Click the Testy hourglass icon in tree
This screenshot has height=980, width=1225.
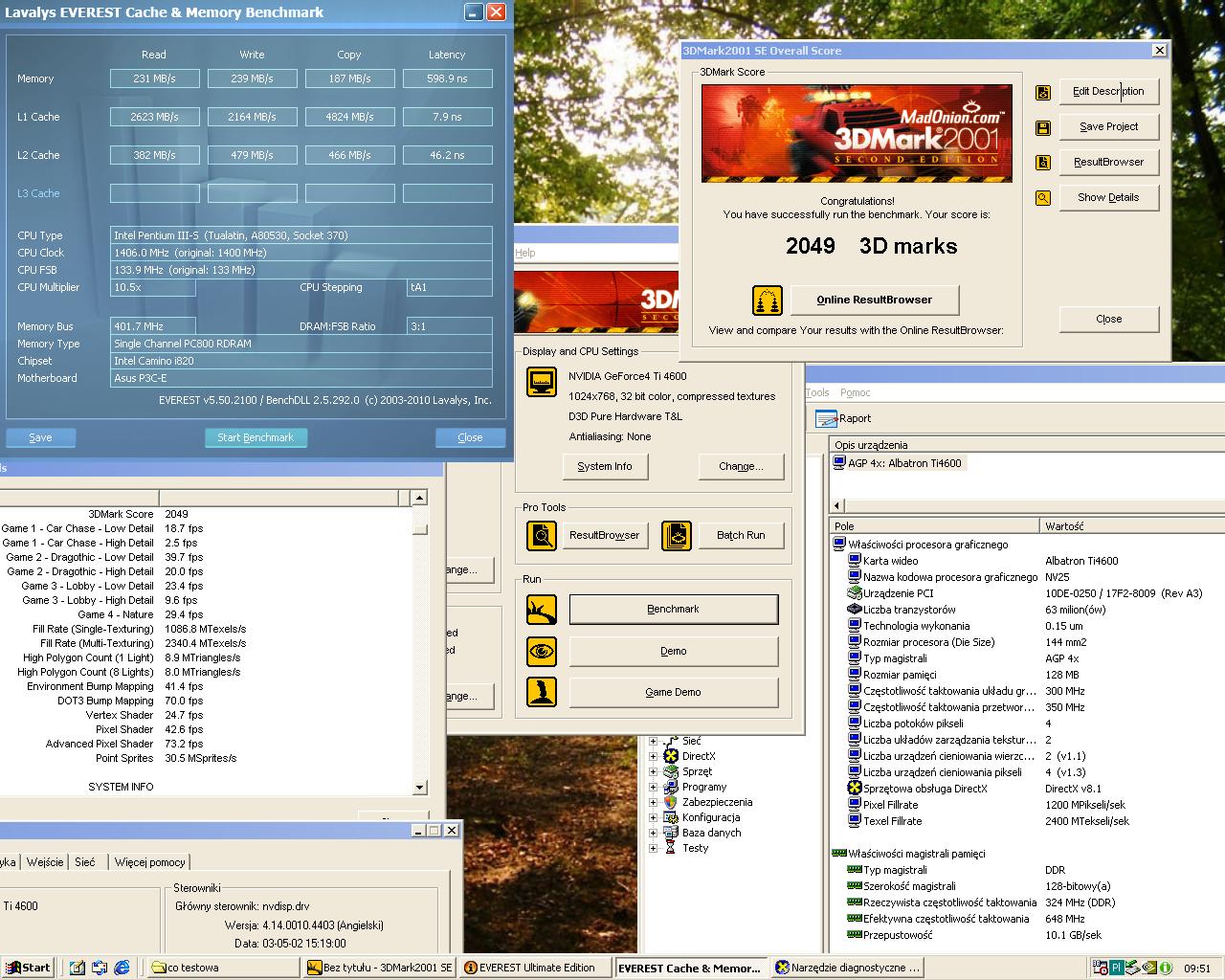click(x=671, y=848)
